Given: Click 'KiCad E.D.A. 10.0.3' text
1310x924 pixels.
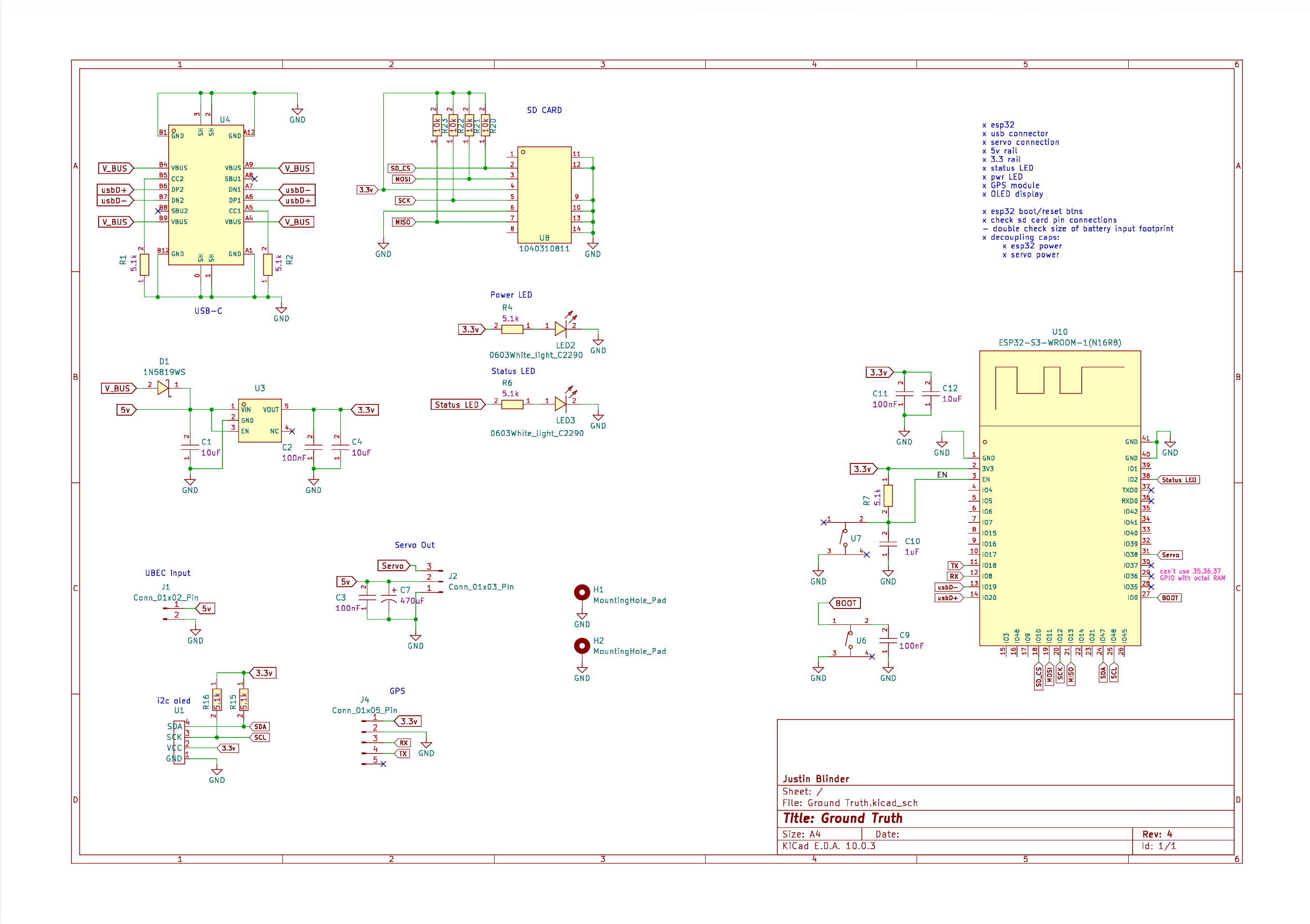Looking at the screenshot, I should point(829,846).
